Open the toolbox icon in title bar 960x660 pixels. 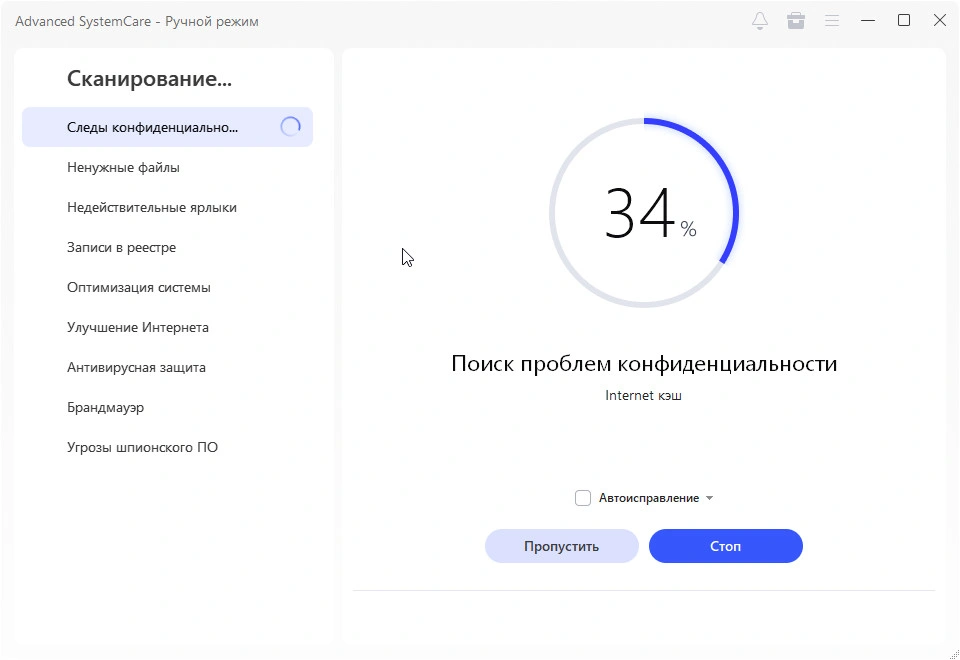pos(796,21)
